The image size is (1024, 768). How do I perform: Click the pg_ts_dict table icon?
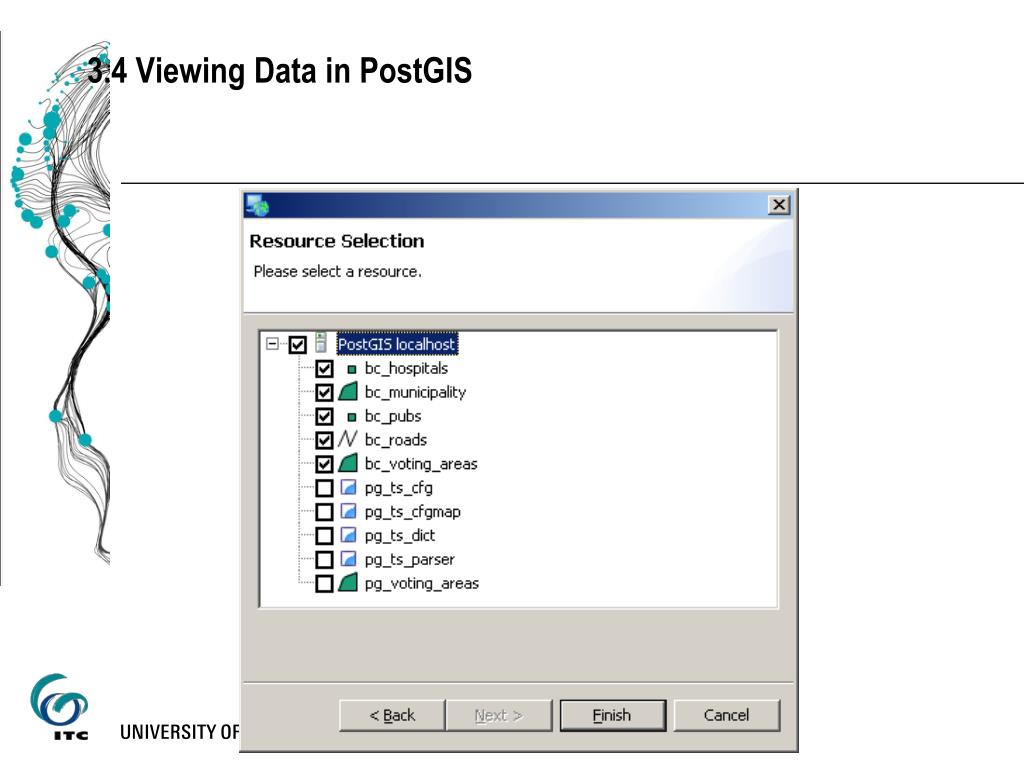349,536
